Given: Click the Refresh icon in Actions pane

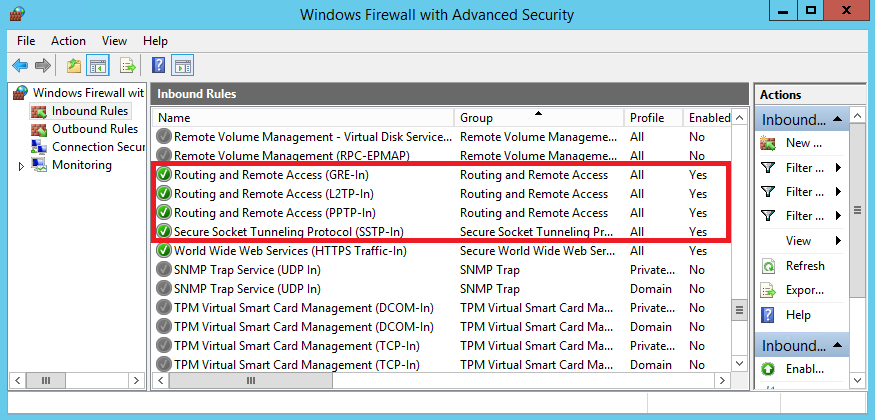Looking at the screenshot, I should [768, 266].
